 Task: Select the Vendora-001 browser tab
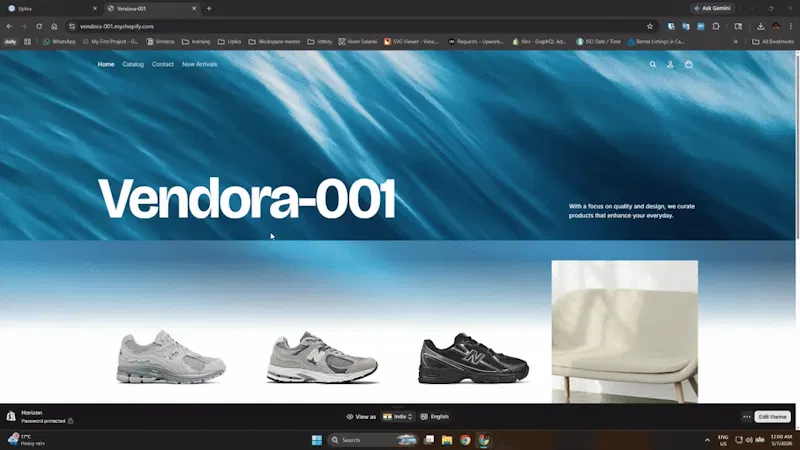click(x=151, y=8)
